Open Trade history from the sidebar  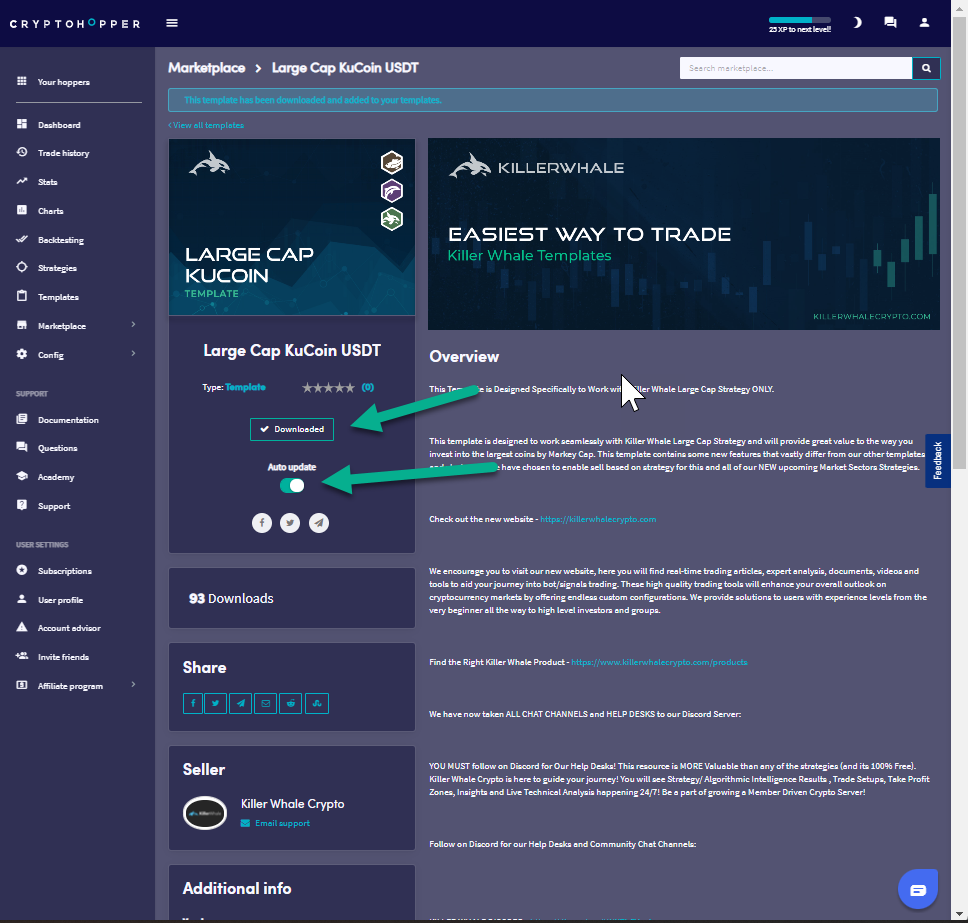[x=63, y=153]
